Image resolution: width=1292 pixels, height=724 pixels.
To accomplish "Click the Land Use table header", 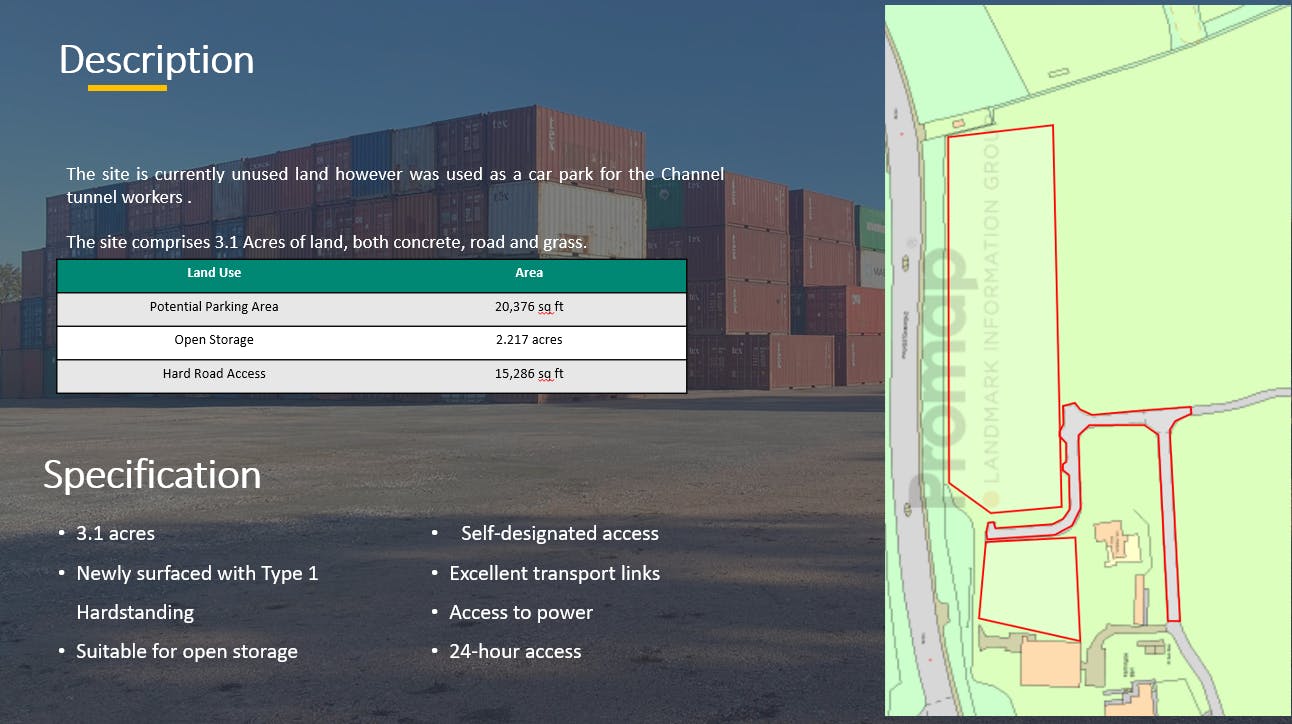I will [x=214, y=273].
